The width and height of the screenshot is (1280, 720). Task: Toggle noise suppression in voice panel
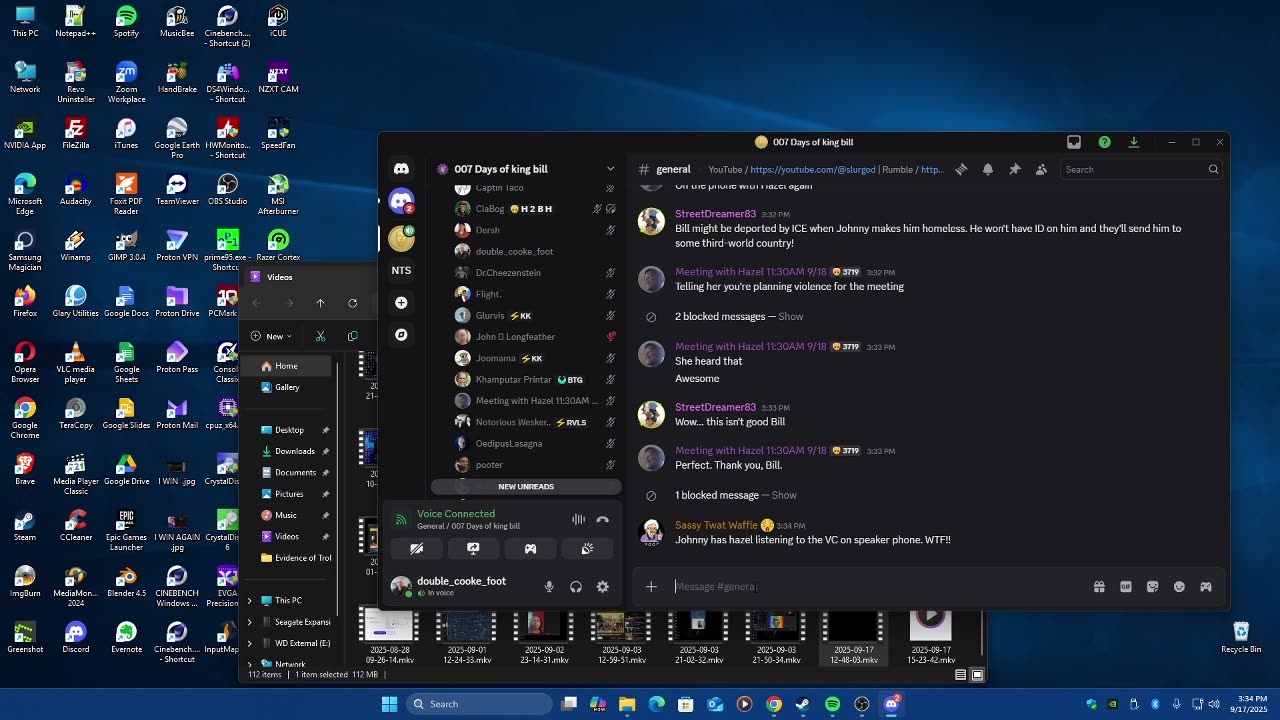coord(578,519)
